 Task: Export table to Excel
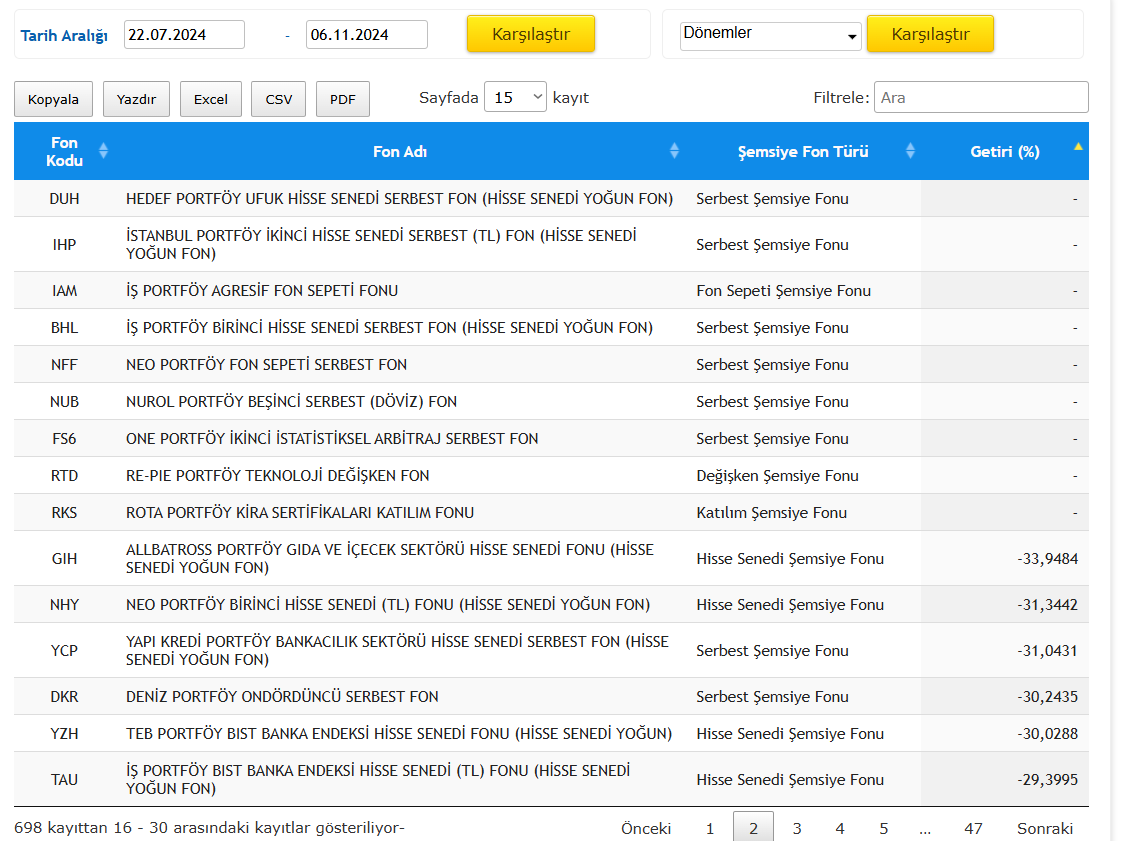(x=211, y=99)
